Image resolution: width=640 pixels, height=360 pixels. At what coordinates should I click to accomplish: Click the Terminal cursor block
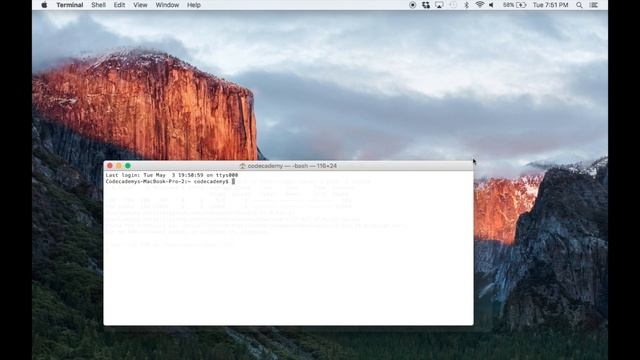233,181
